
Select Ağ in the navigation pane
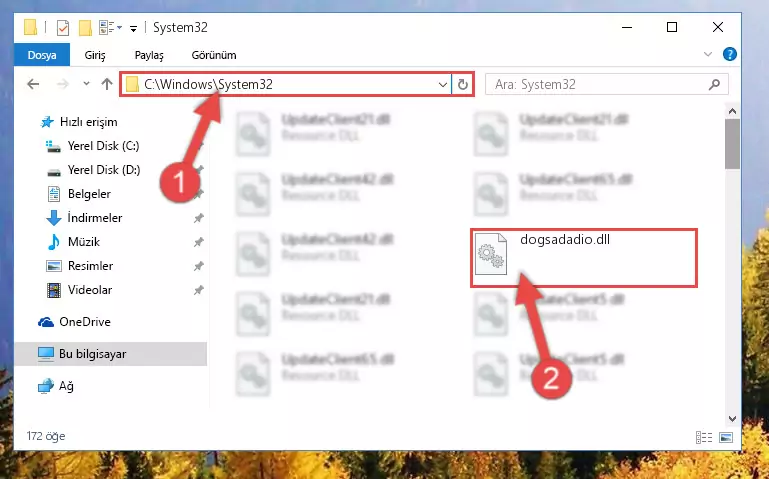coord(56,386)
